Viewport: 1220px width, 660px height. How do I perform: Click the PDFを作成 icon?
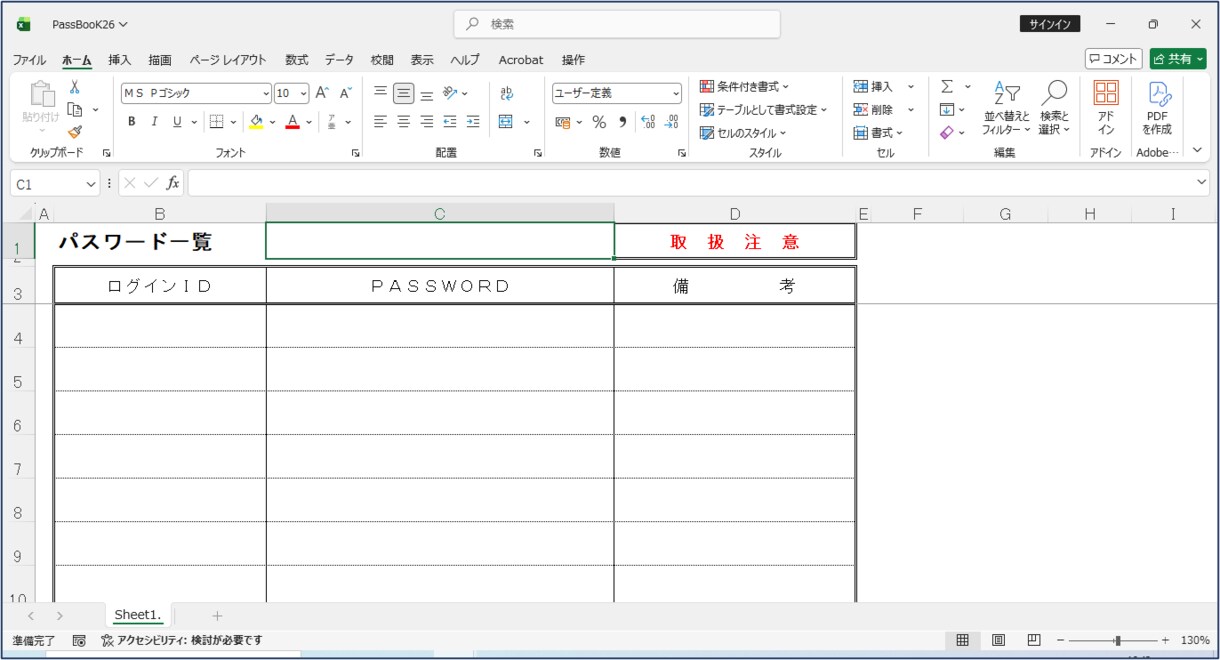click(x=1158, y=109)
